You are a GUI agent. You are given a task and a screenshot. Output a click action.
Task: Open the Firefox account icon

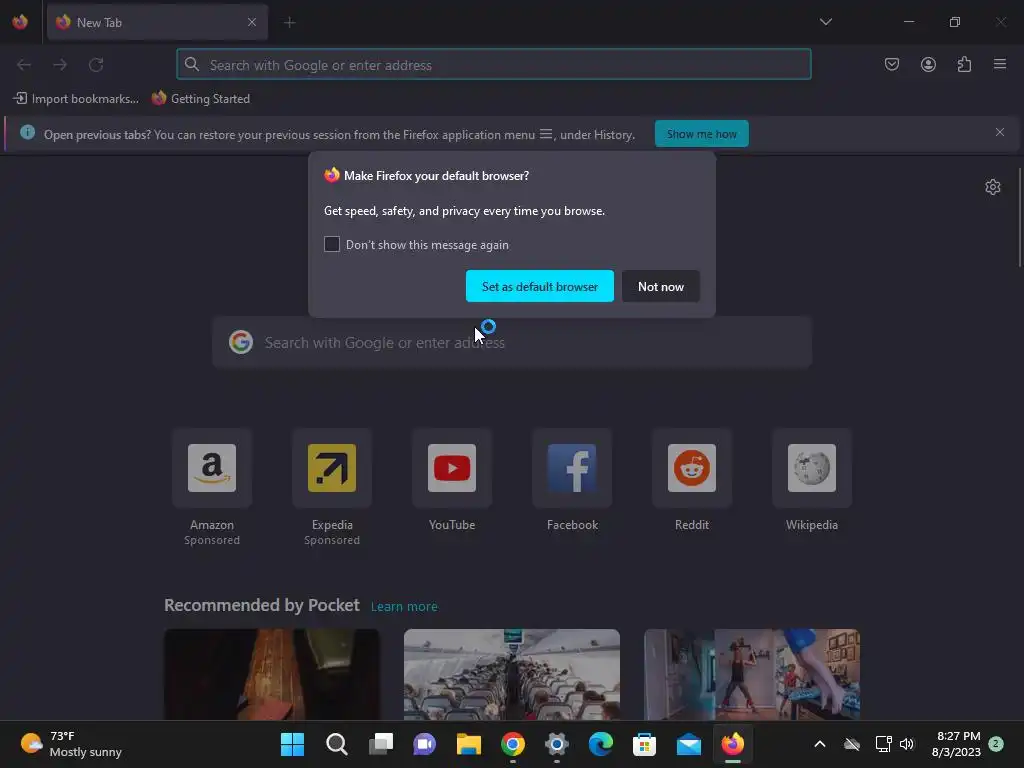928,65
